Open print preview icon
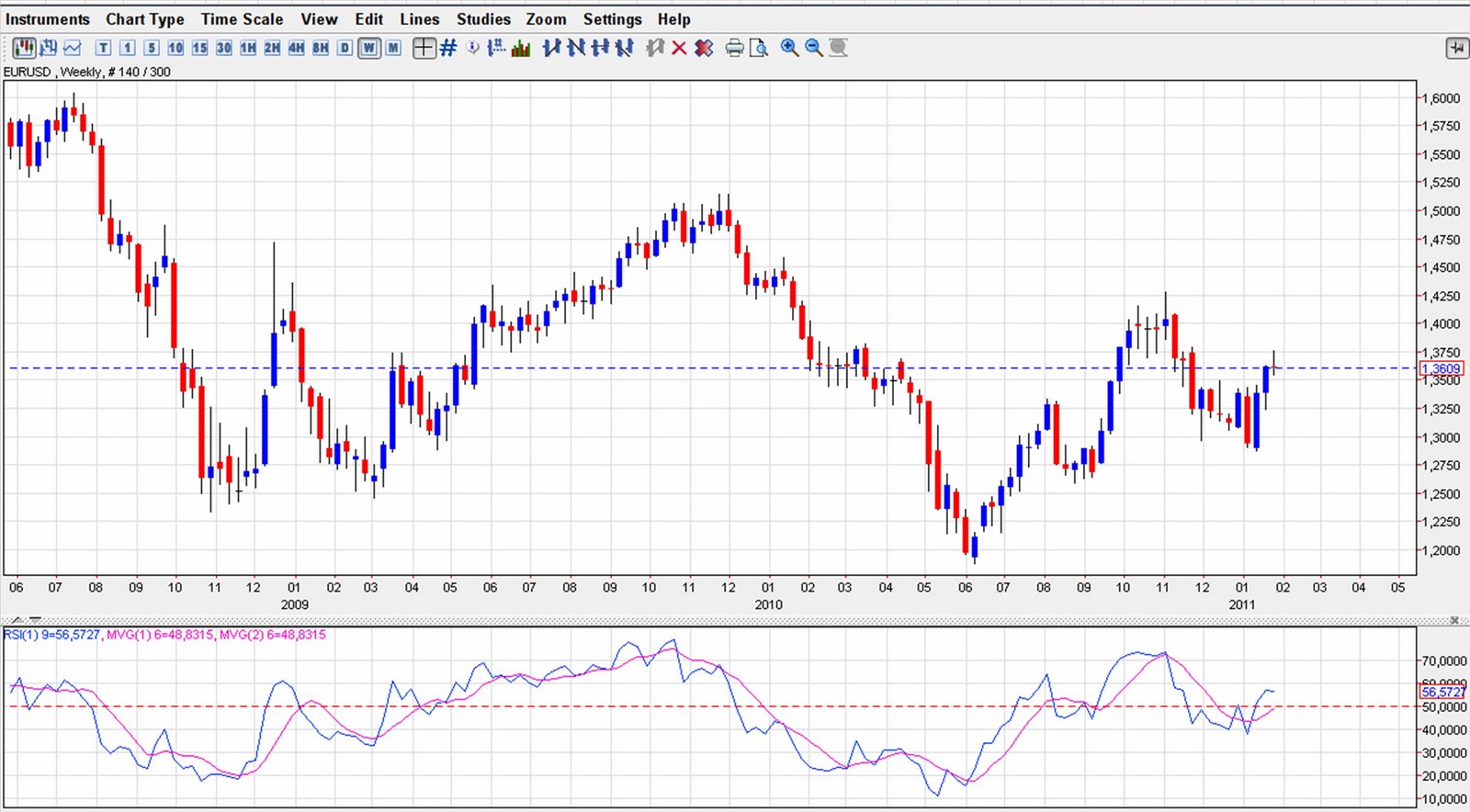Viewport: 1470px width, 812px height. [x=758, y=48]
